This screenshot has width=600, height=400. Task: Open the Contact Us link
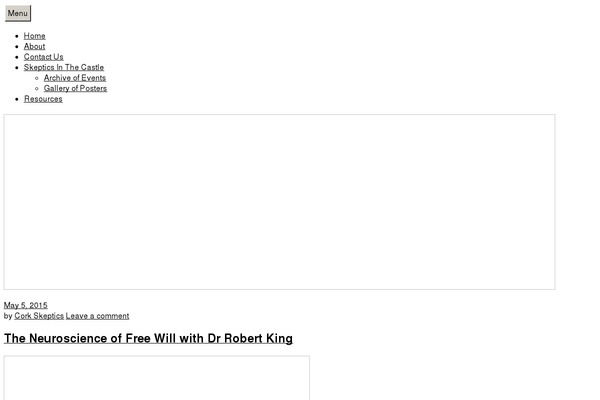[x=44, y=57]
